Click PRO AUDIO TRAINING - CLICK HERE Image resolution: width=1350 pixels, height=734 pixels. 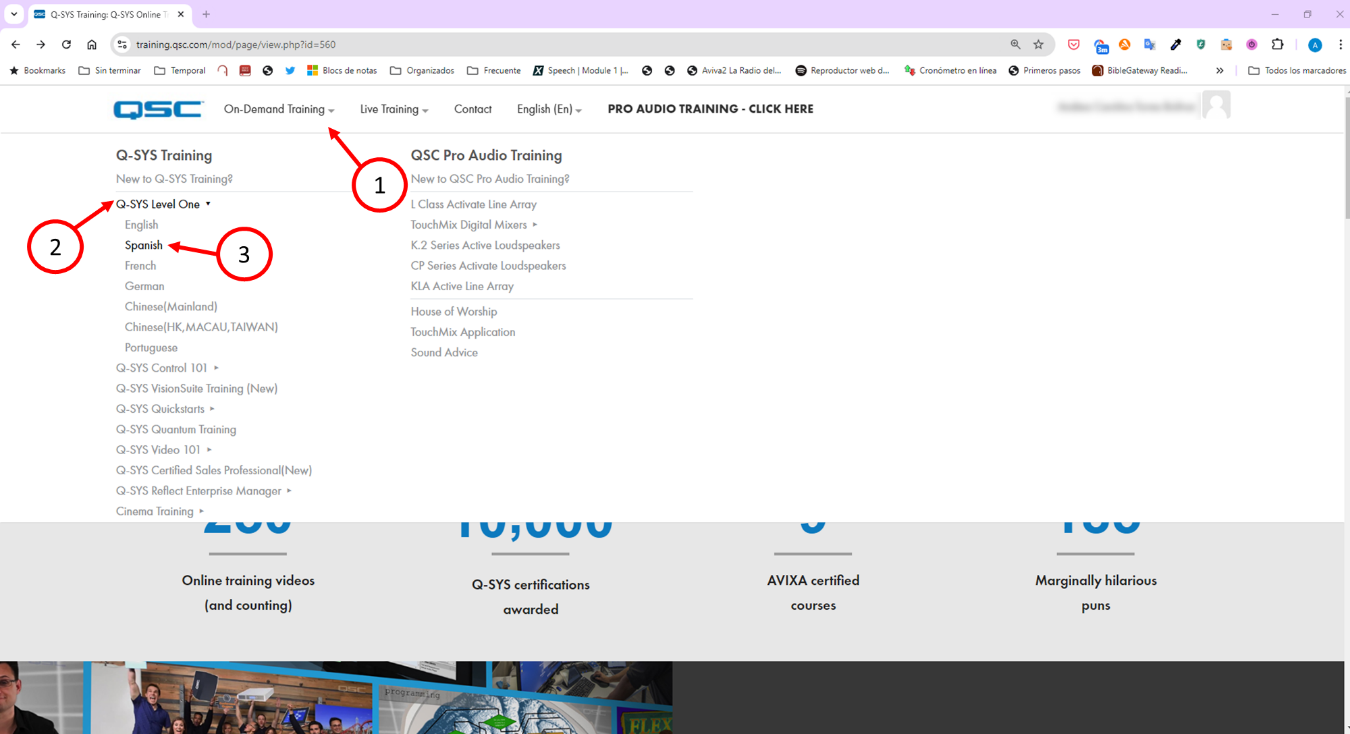(710, 109)
